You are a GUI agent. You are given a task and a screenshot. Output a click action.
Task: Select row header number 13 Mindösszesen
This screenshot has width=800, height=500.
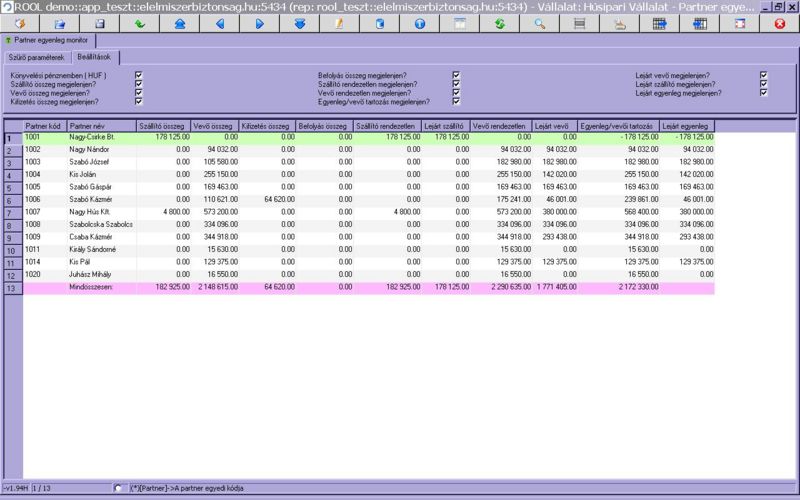click(x=11, y=287)
